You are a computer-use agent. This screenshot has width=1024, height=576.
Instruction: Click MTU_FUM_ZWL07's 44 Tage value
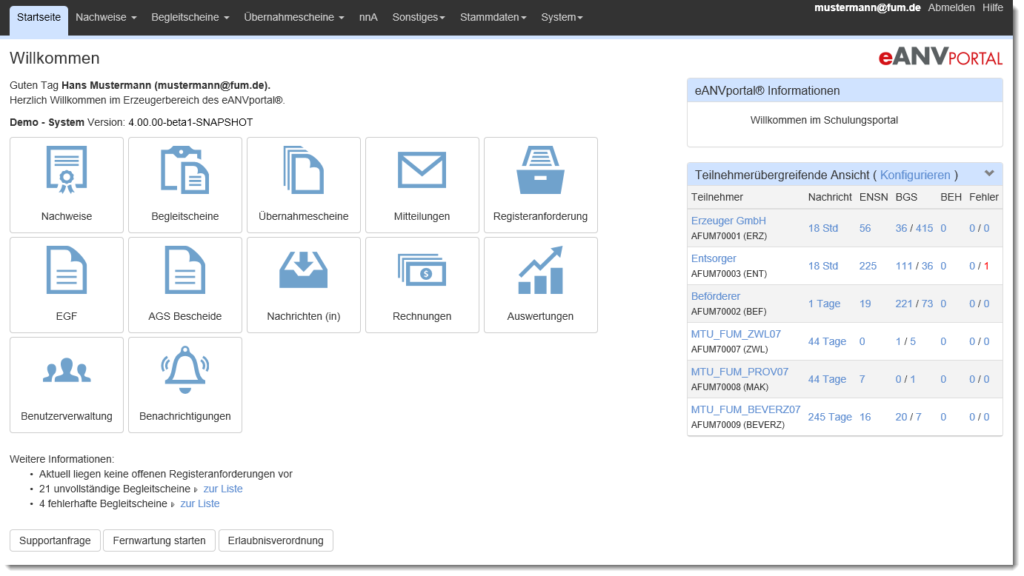(827, 342)
